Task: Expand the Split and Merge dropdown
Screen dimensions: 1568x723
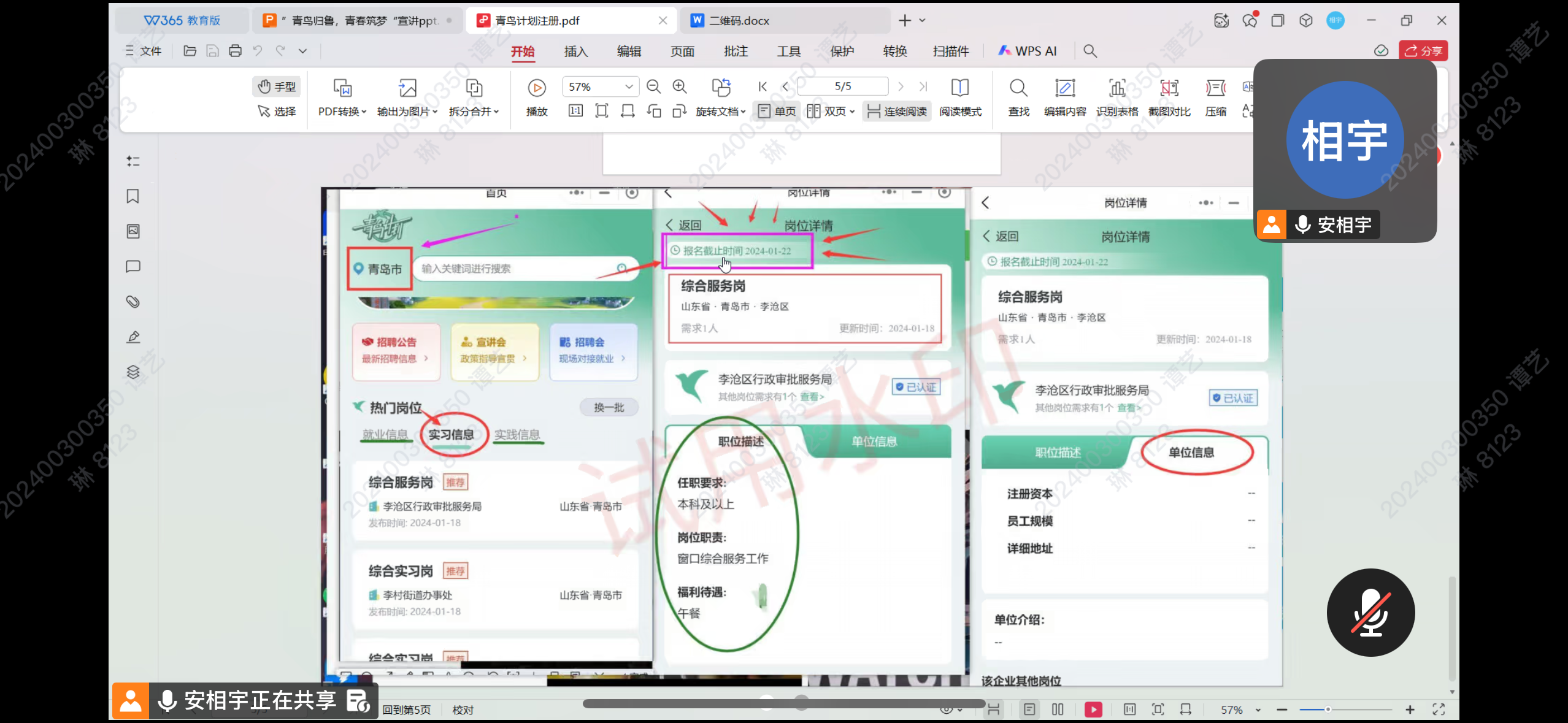Action: (x=474, y=111)
